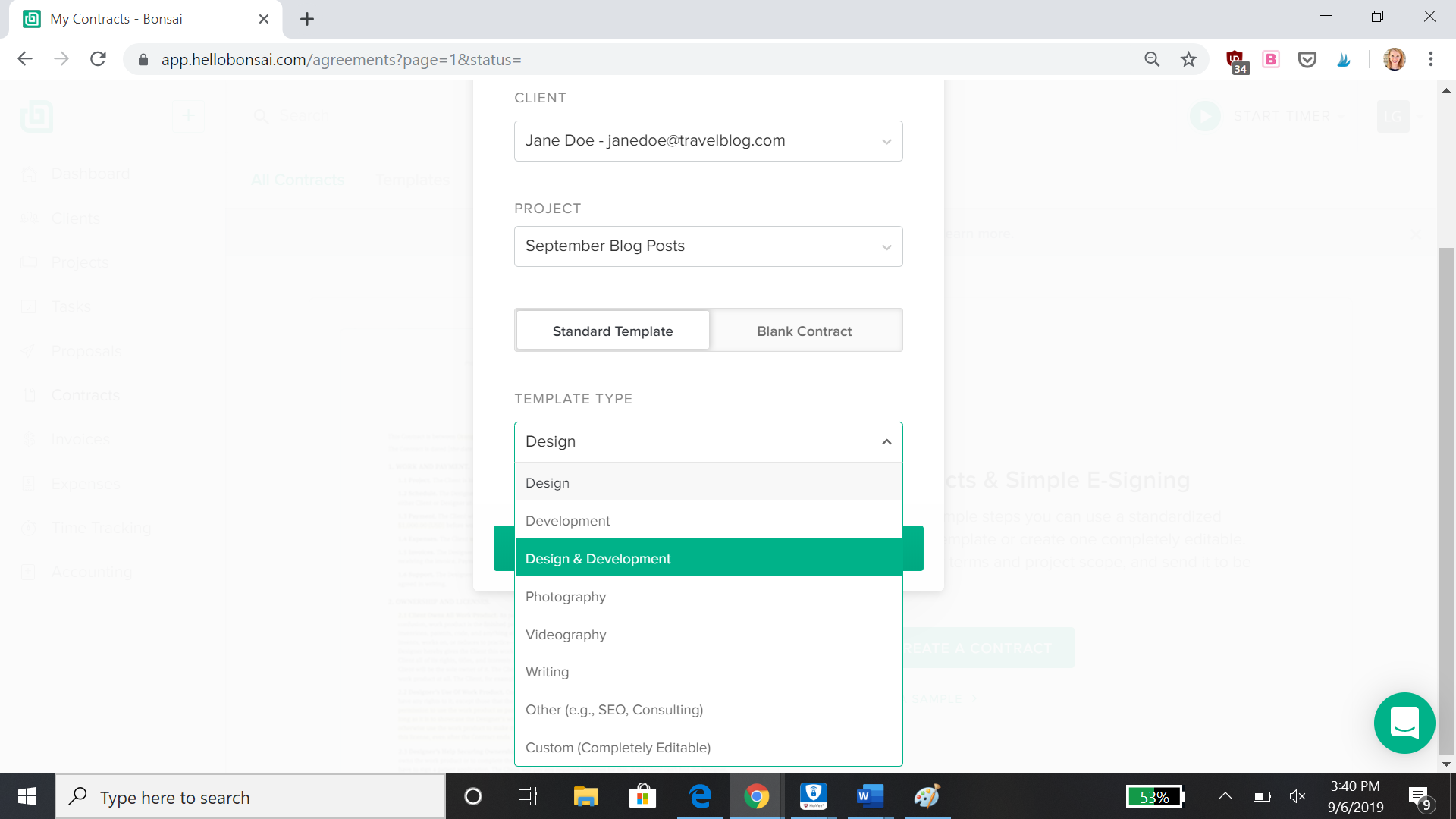Click the muted volume tray icon

pos(1297,796)
